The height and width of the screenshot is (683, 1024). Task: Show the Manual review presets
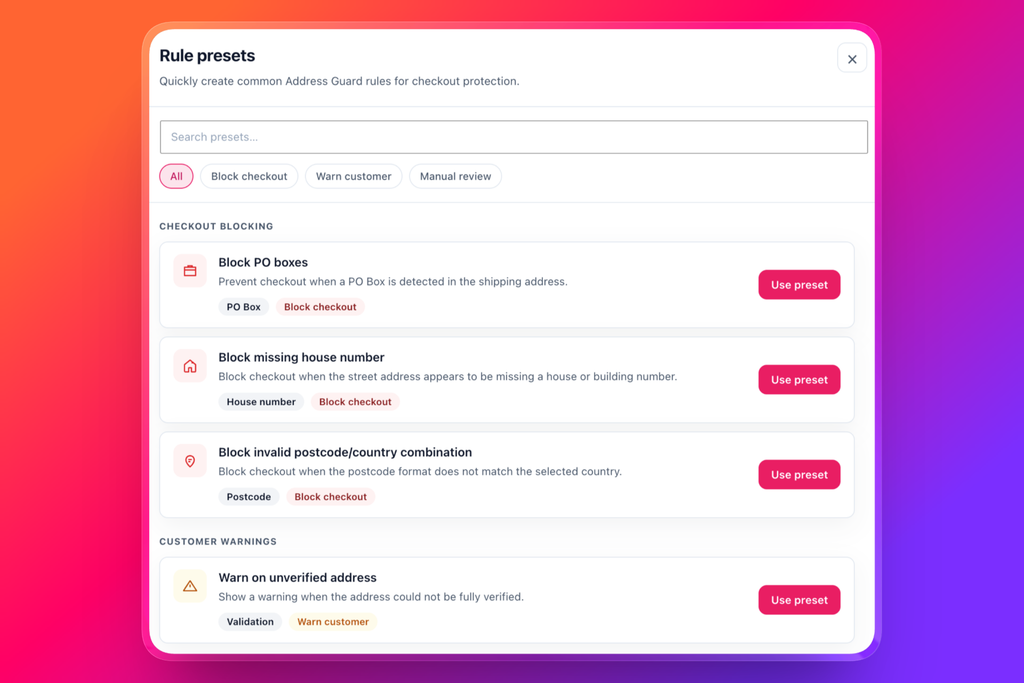pyautogui.click(x=455, y=176)
